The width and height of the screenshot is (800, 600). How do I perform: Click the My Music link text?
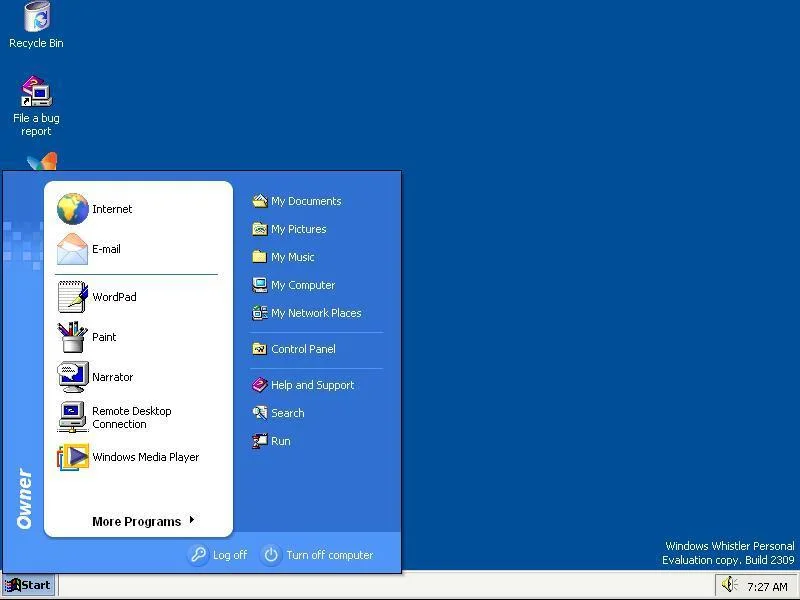coord(292,257)
